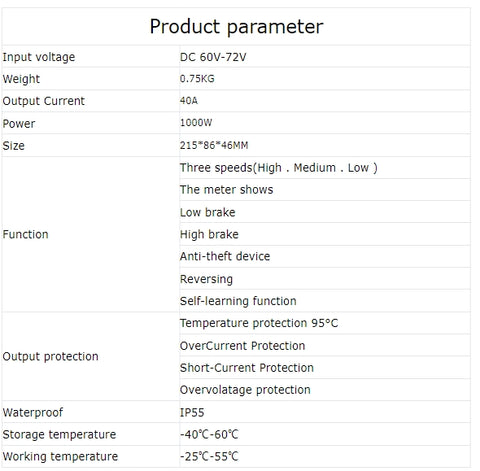Click the IP55 waterproof value
The width and height of the screenshot is (480, 471).
[x=192, y=412]
